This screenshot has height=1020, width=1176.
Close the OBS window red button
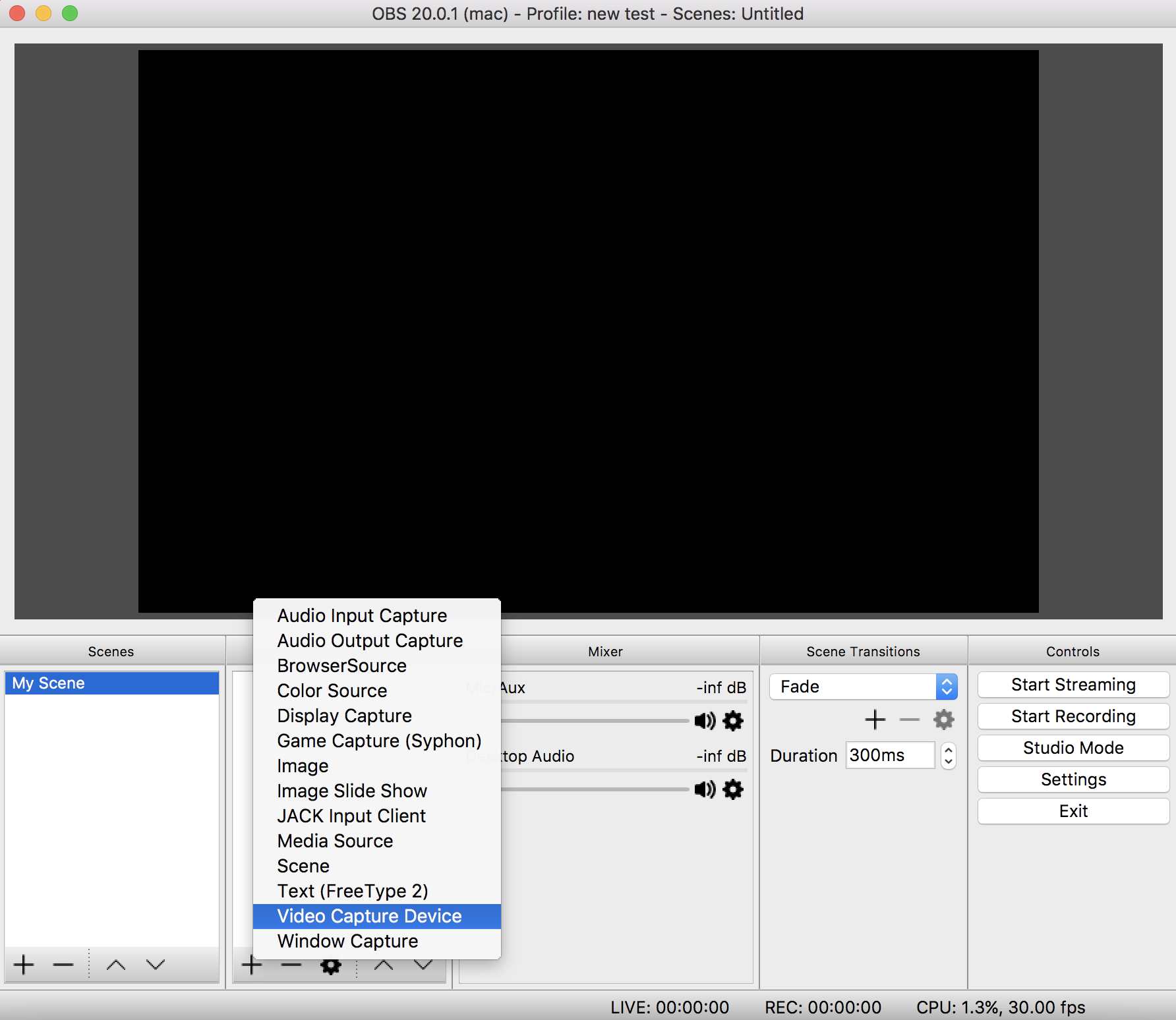pyautogui.click(x=18, y=13)
